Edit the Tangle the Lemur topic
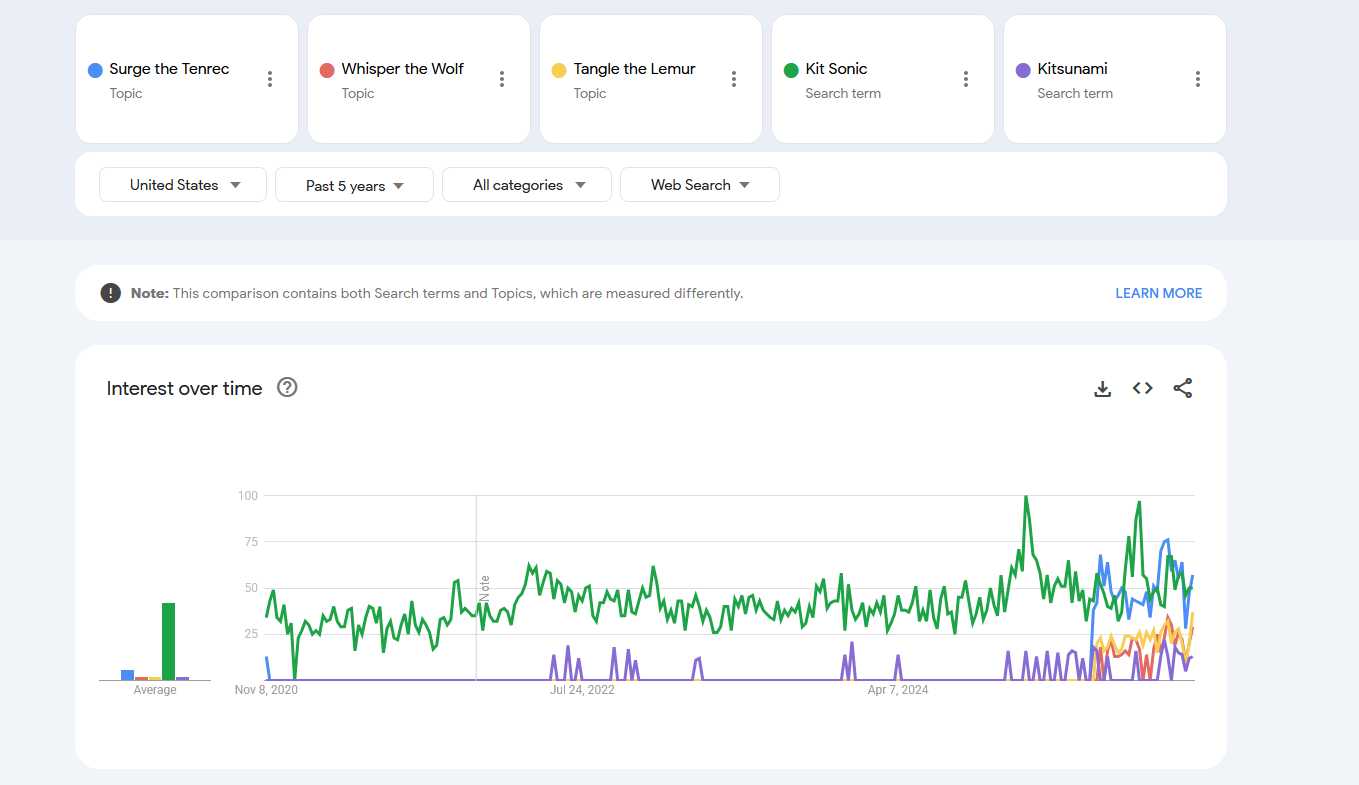1359x785 pixels. tap(634, 69)
